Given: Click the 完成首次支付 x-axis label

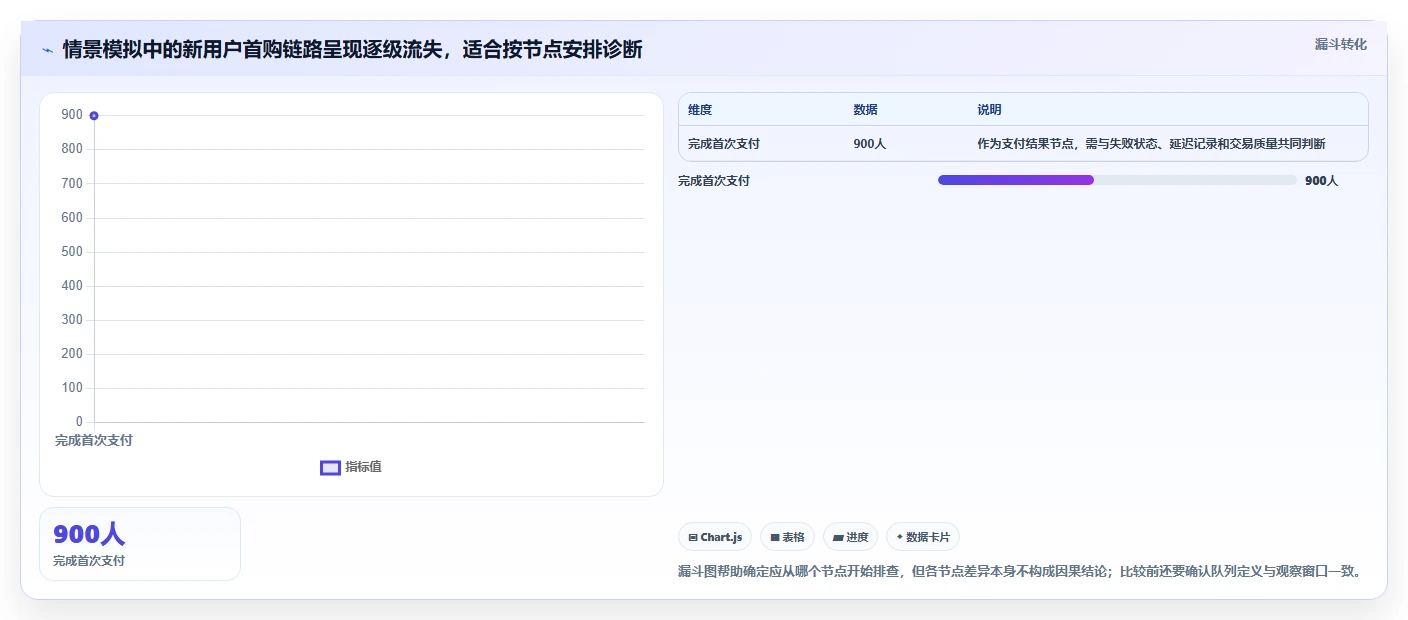Looking at the screenshot, I should 94,441.
